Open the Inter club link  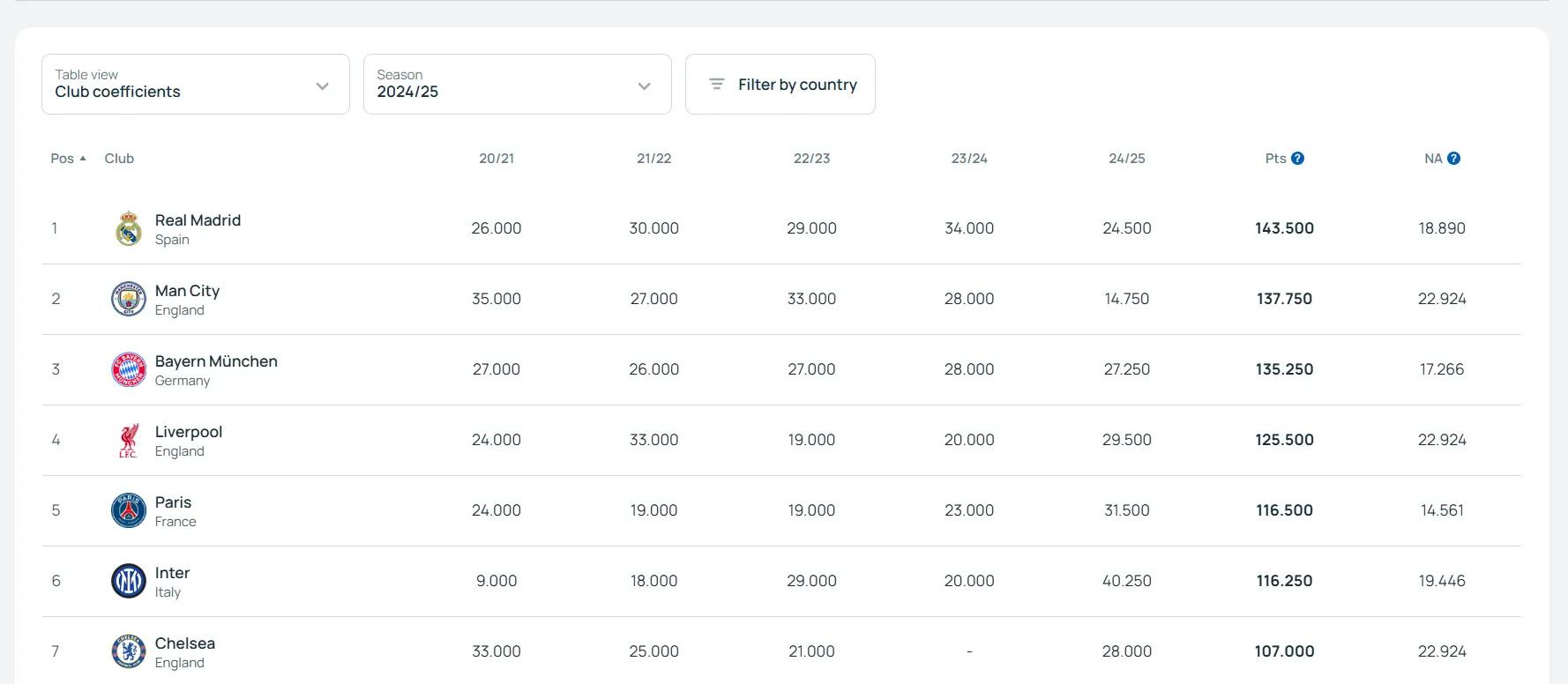172,573
